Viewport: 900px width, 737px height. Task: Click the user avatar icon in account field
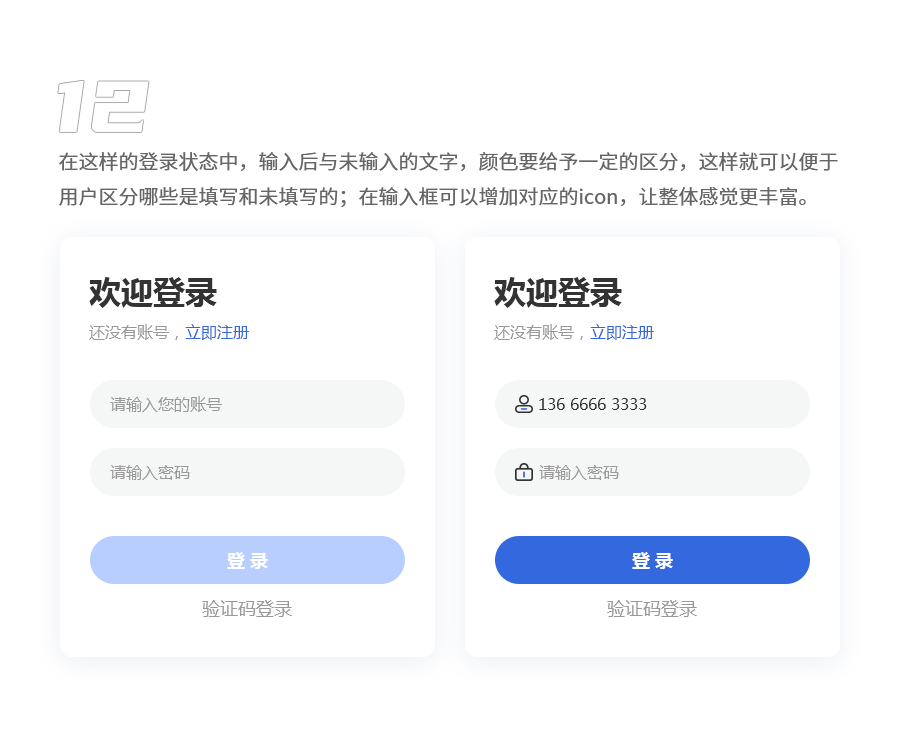(523, 404)
